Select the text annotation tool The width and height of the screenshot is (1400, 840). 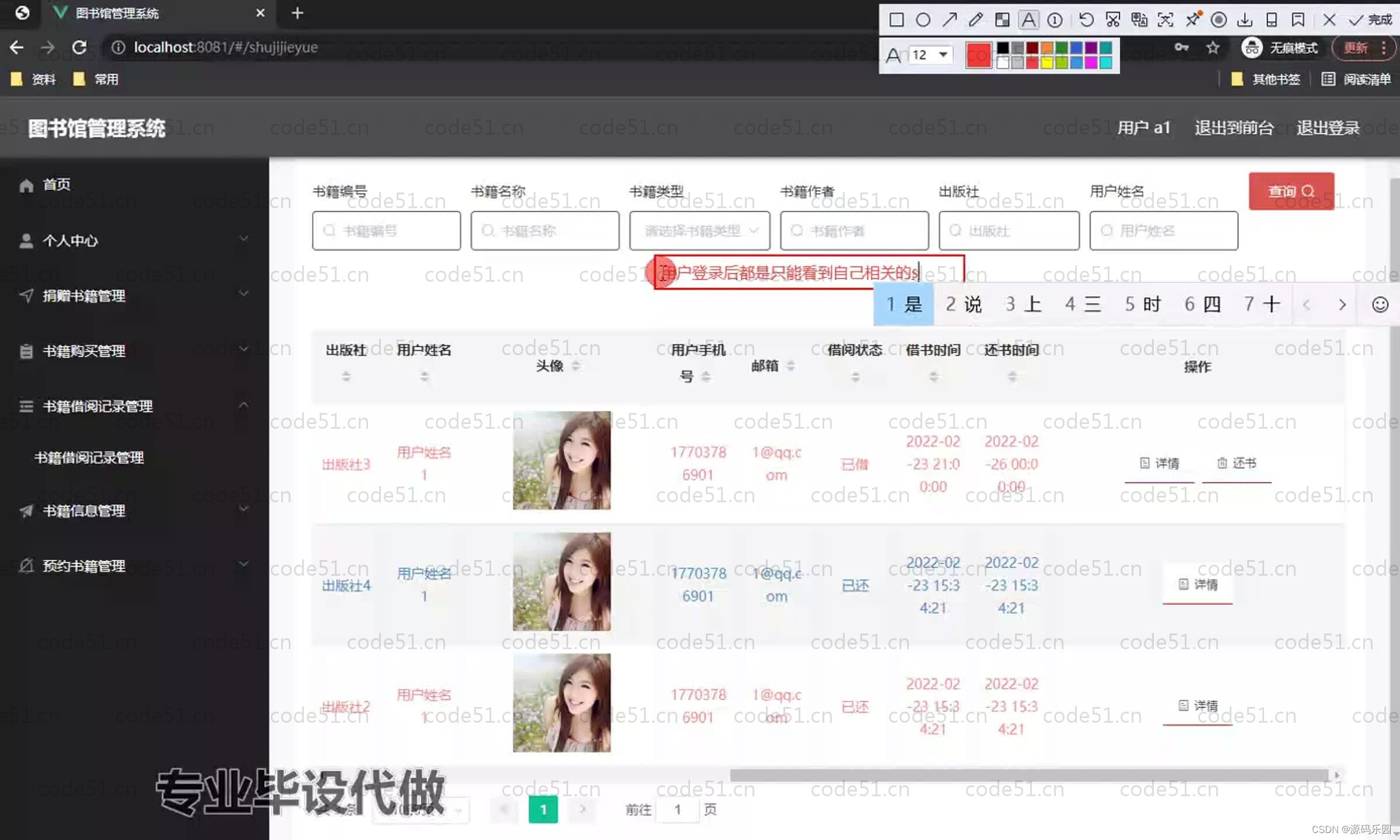point(1029,19)
